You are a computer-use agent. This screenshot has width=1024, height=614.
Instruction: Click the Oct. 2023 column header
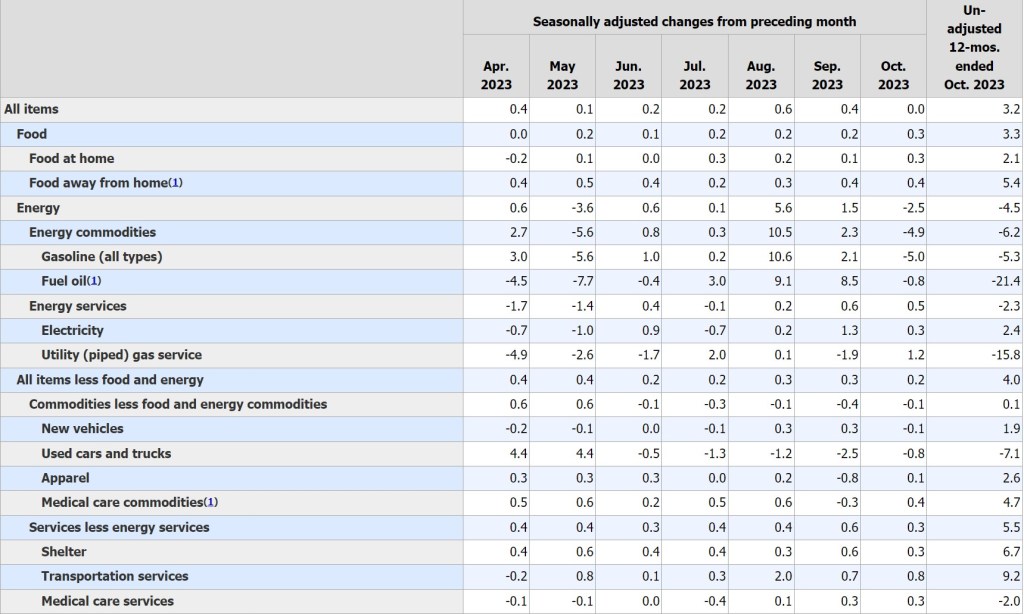click(x=893, y=75)
